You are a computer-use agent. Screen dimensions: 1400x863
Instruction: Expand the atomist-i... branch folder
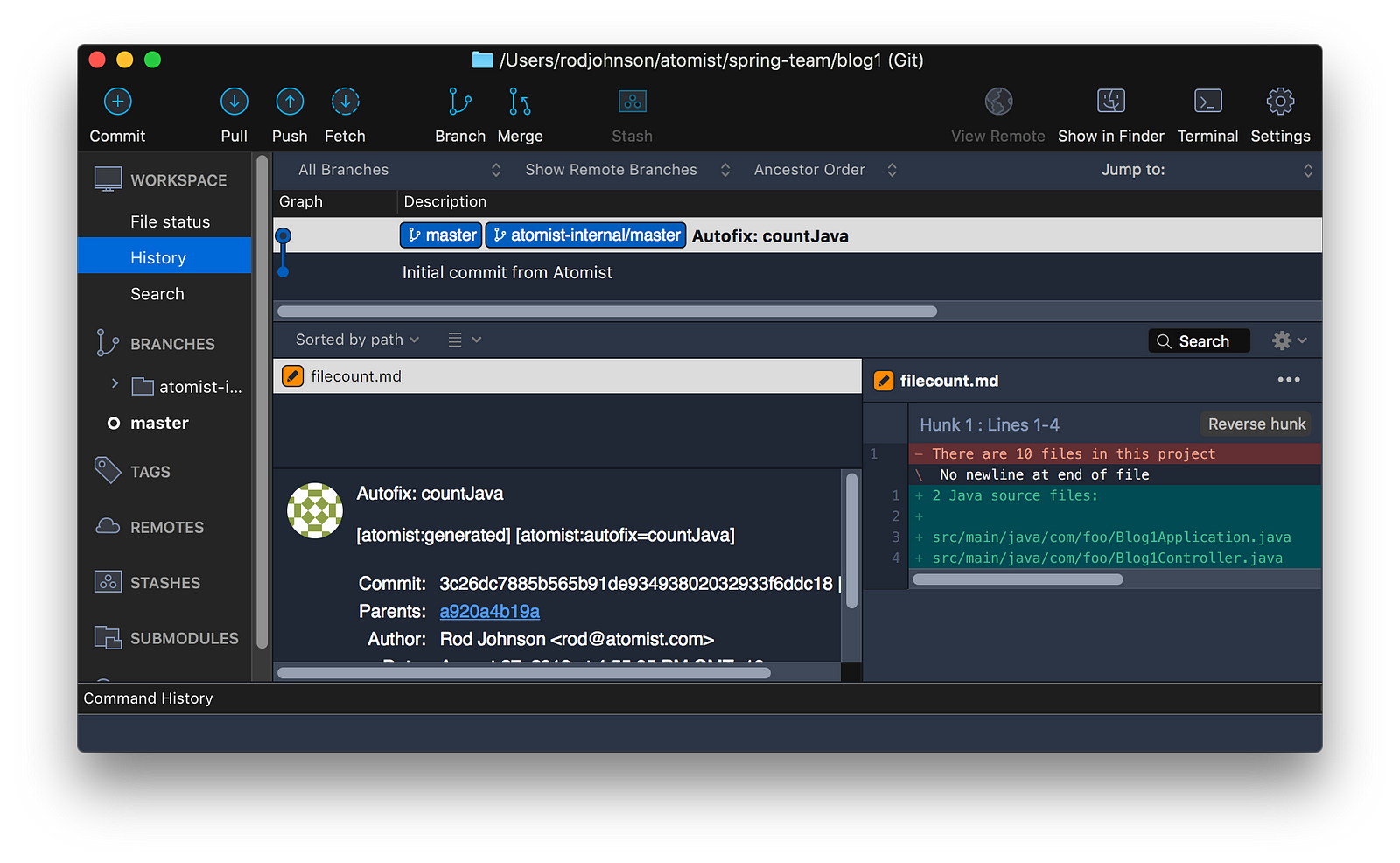[x=115, y=383]
